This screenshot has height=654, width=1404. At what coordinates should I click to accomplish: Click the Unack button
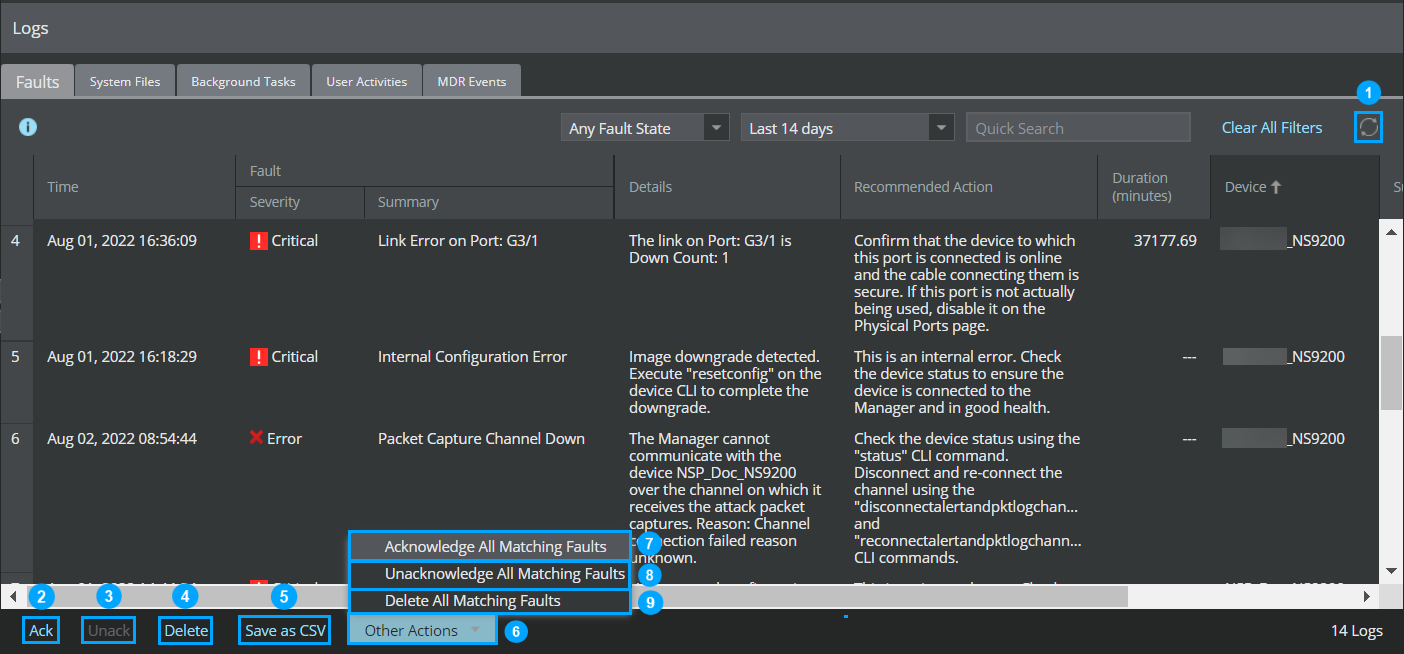click(109, 630)
